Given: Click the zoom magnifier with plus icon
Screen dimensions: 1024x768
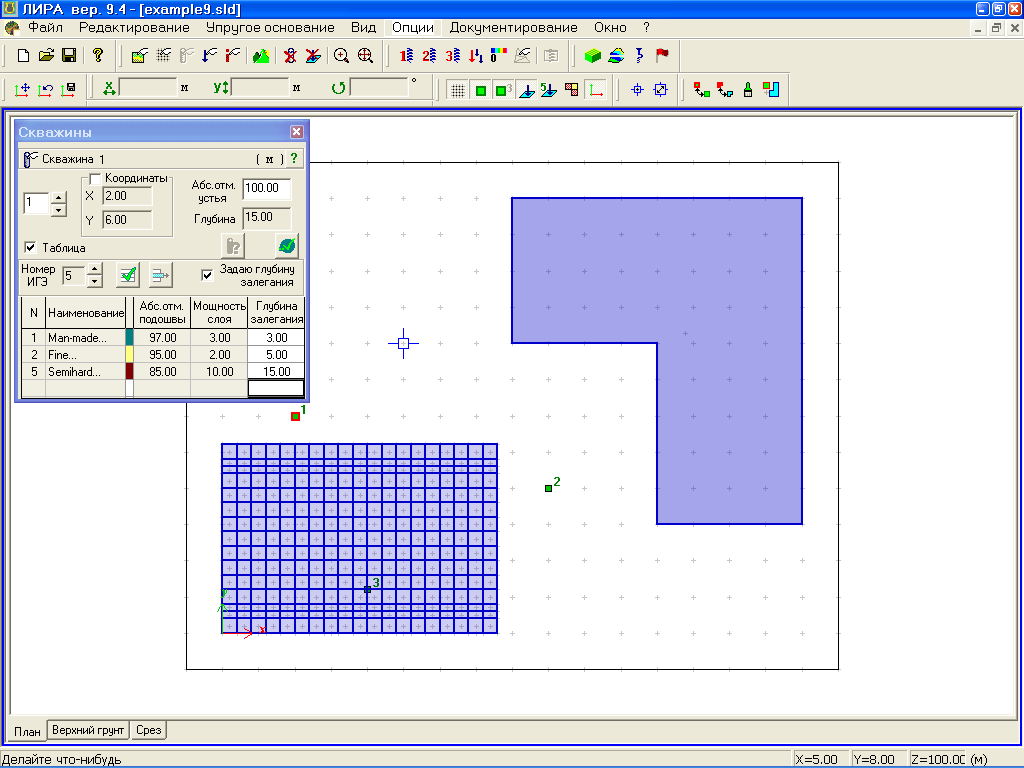Looking at the screenshot, I should pyautogui.click(x=342, y=55).
